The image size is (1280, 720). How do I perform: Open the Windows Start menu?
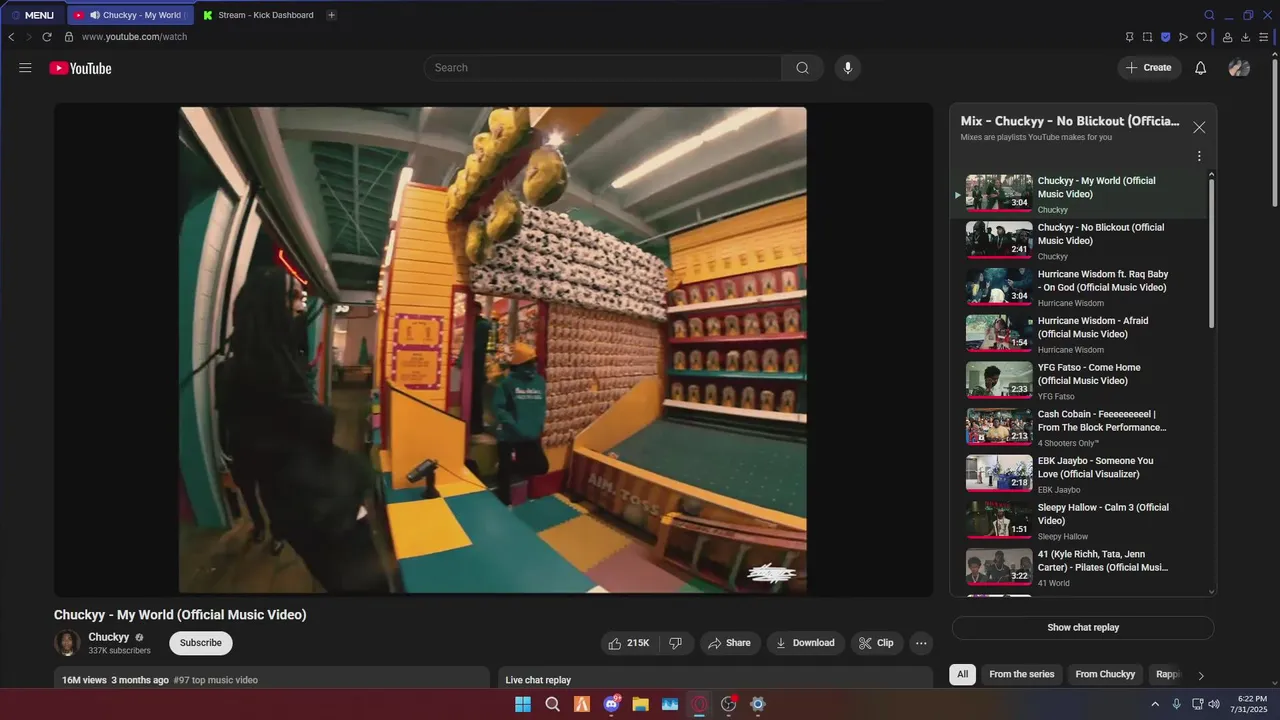pyautogui.click(x=523, y=704)
